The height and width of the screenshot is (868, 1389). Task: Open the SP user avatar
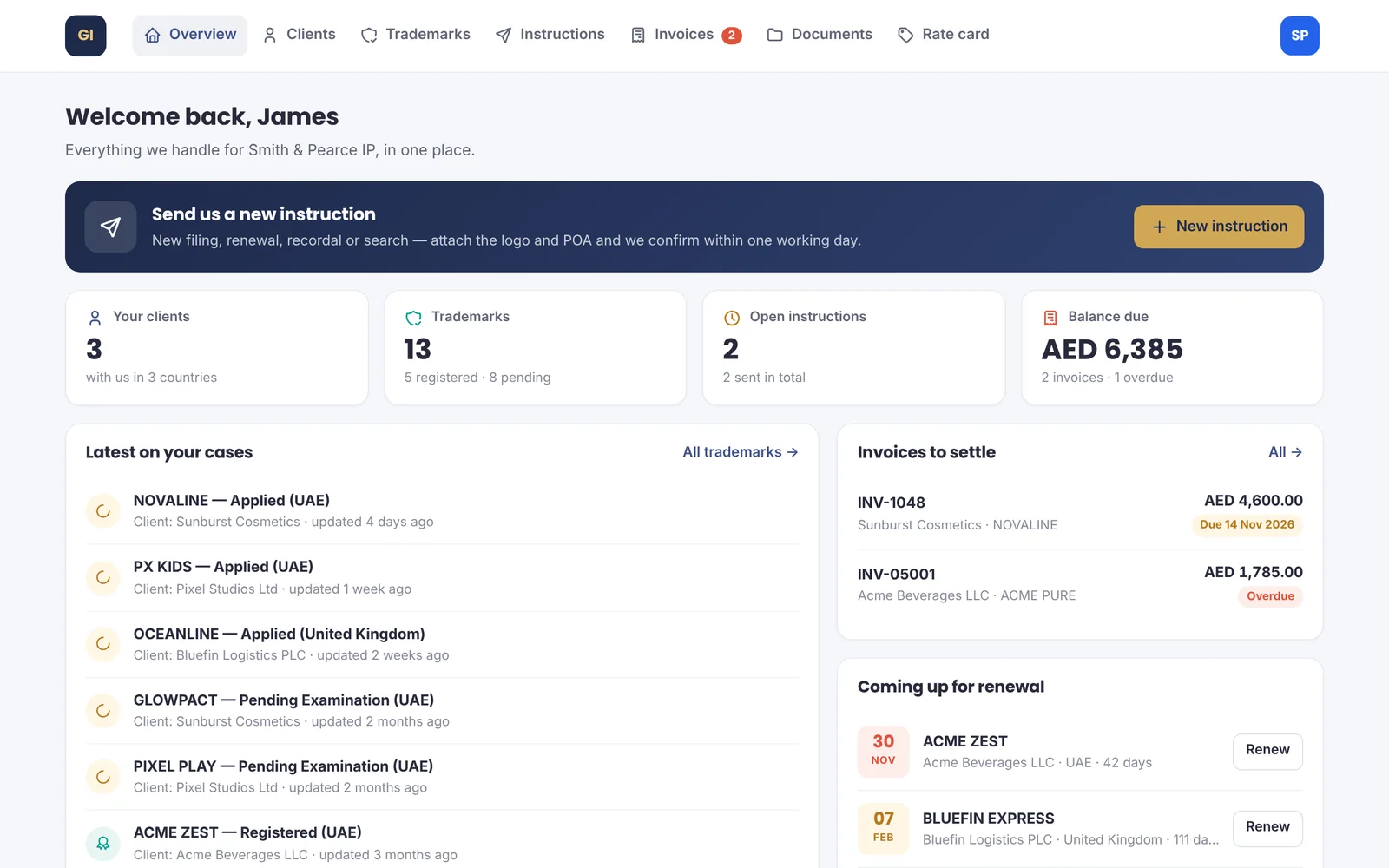[1300, 36]
